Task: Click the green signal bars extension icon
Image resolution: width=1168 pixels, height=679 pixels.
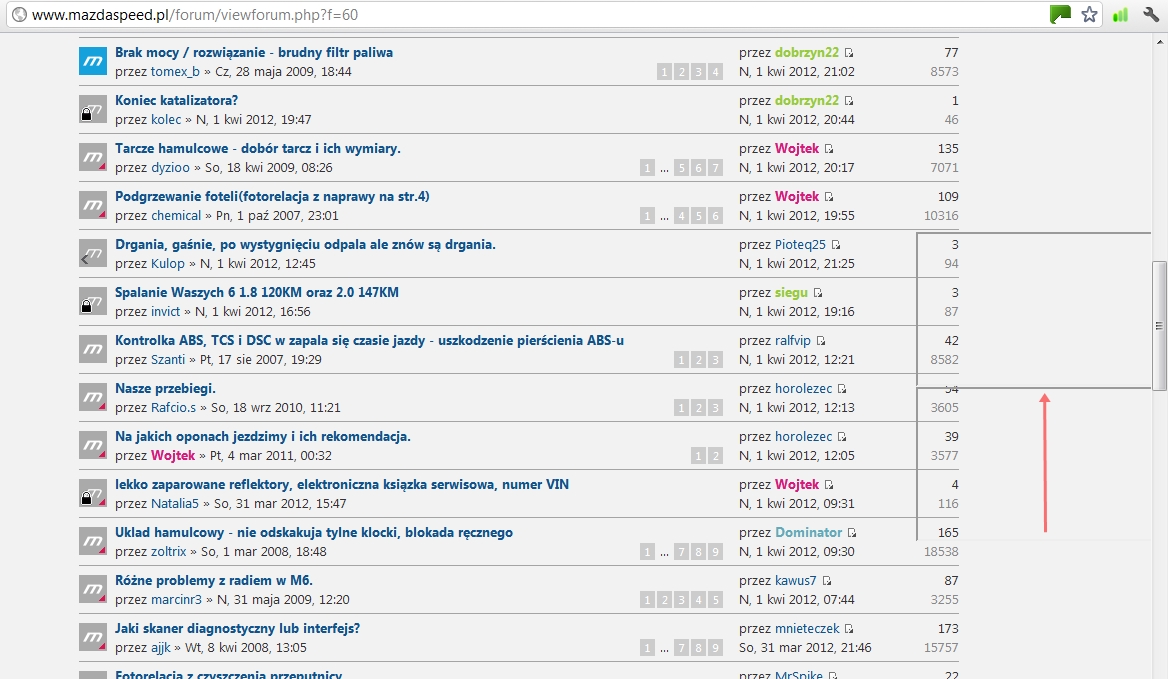Action: click(1120, 15)
